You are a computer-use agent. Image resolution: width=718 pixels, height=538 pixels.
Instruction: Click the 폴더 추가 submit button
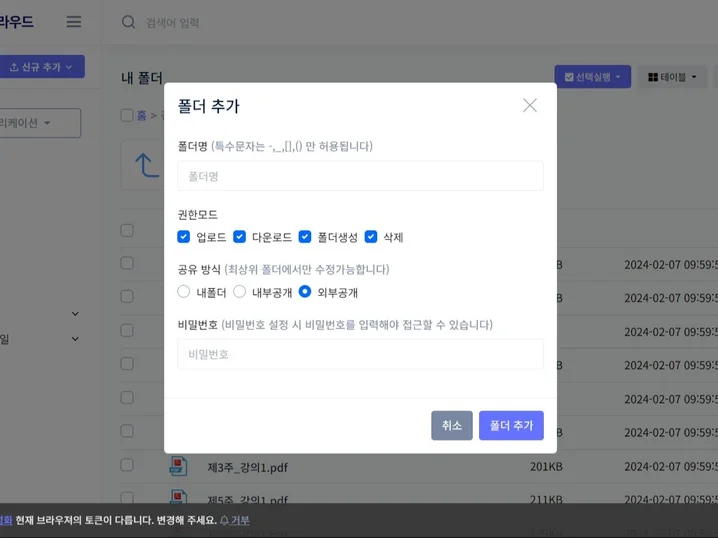511,425
